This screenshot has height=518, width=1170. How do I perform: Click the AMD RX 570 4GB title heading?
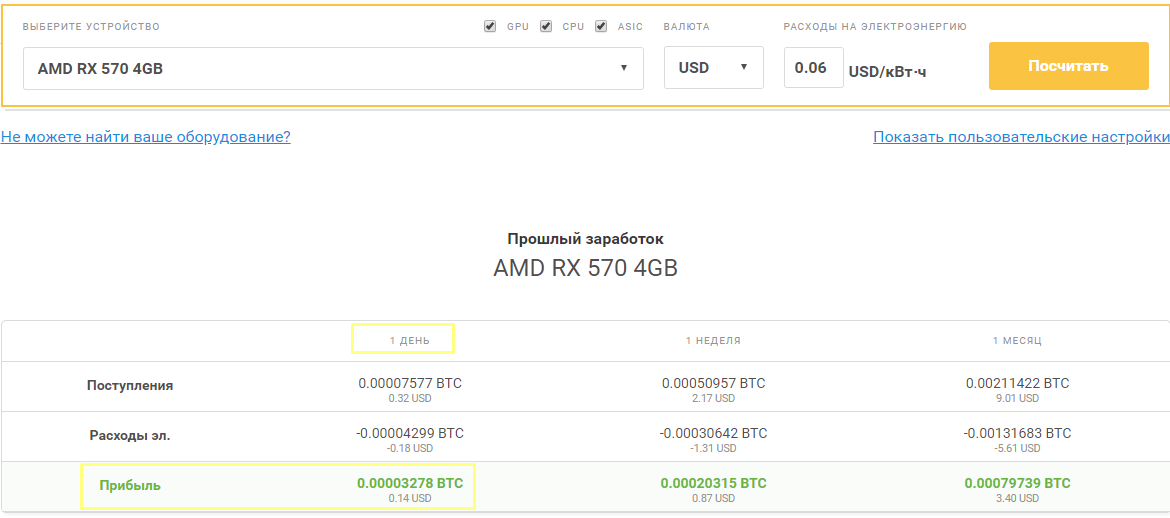585,268
